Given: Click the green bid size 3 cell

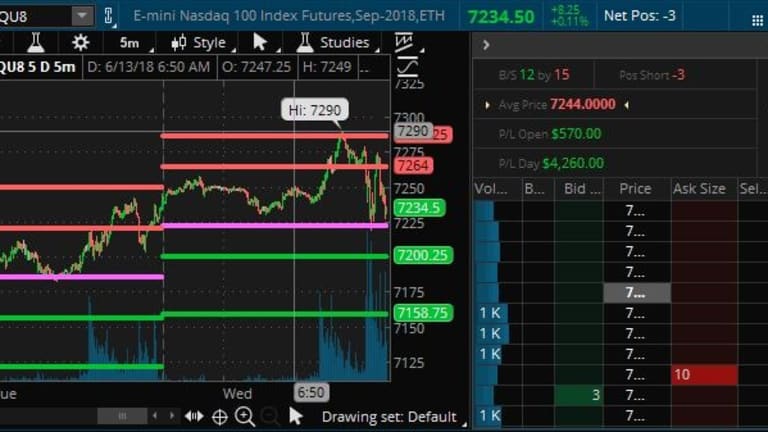Looking at the screenshot, I should coord(578,395).
